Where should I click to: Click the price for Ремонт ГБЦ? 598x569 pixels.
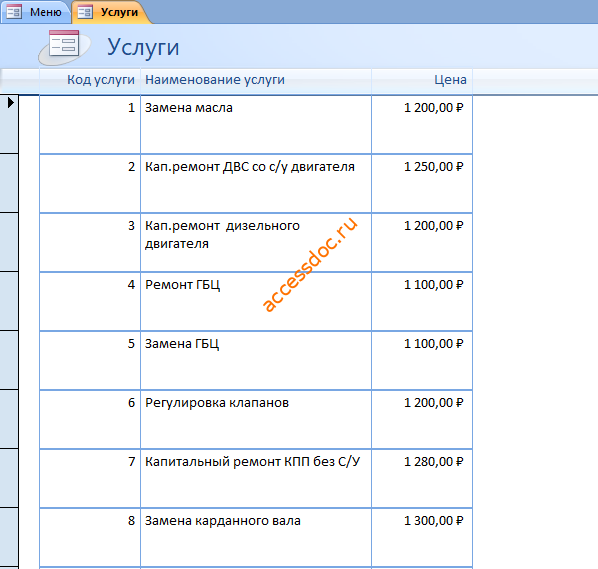422,302
